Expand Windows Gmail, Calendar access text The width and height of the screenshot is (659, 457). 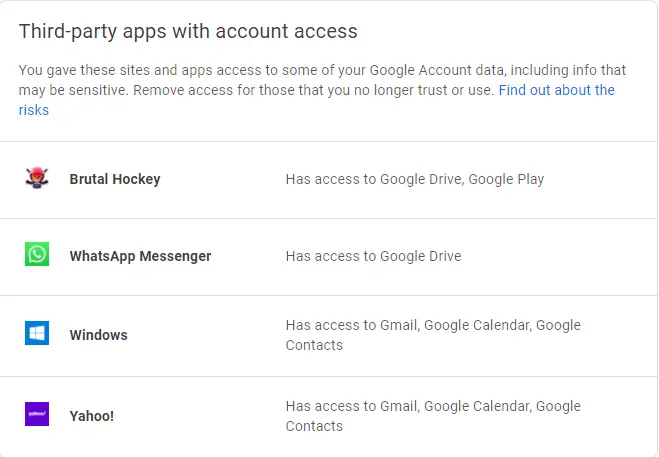(x=433, y=335)
